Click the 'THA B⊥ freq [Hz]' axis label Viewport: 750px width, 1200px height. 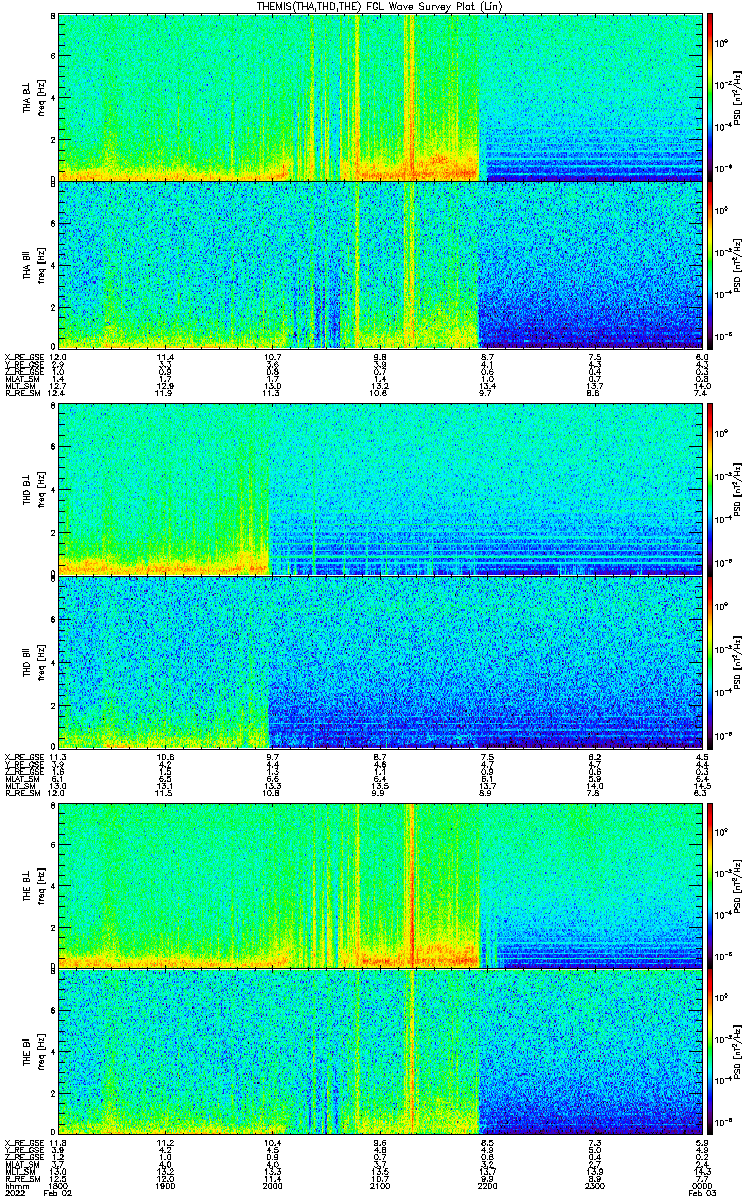tap(34, 97)
